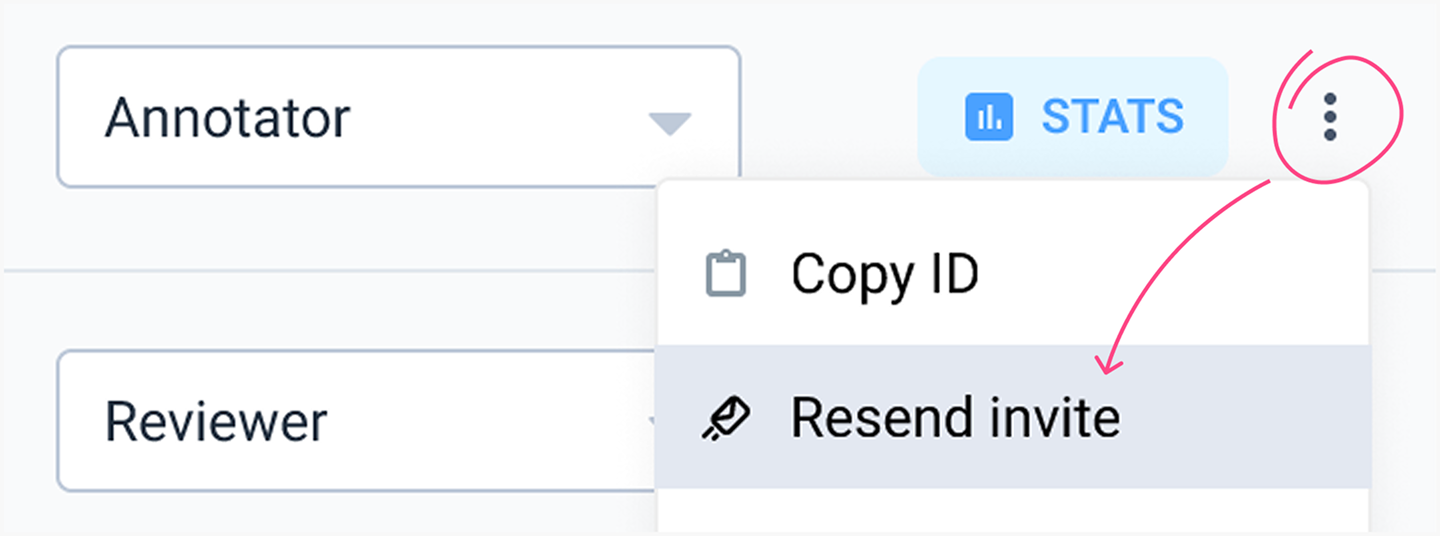Click the clipboard icon beside Copy ID
This screenshot has height=536, width=1440.
pos(725,274)
